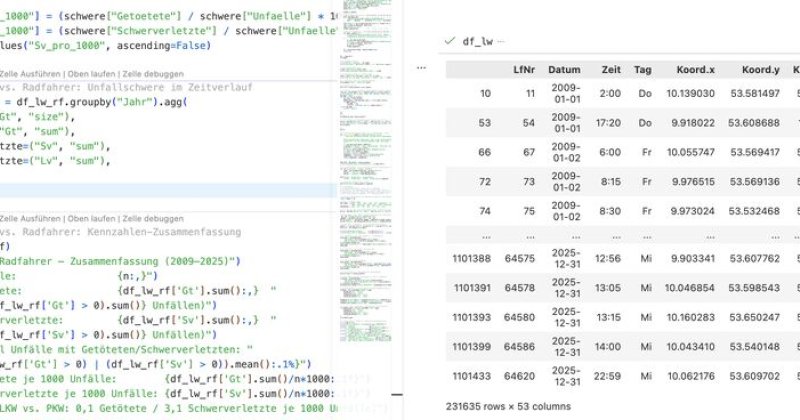Click Koord.x value 10.139030
The image size is (800, 420).
tap(690, 93)
